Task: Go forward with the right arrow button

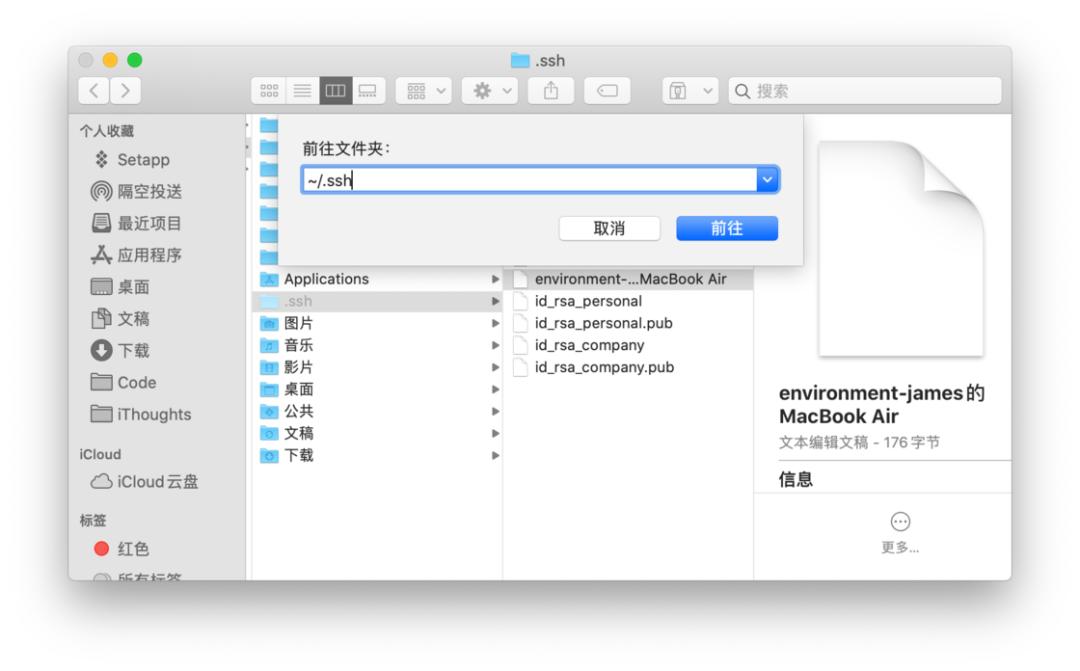Action: tap(125, 91)
